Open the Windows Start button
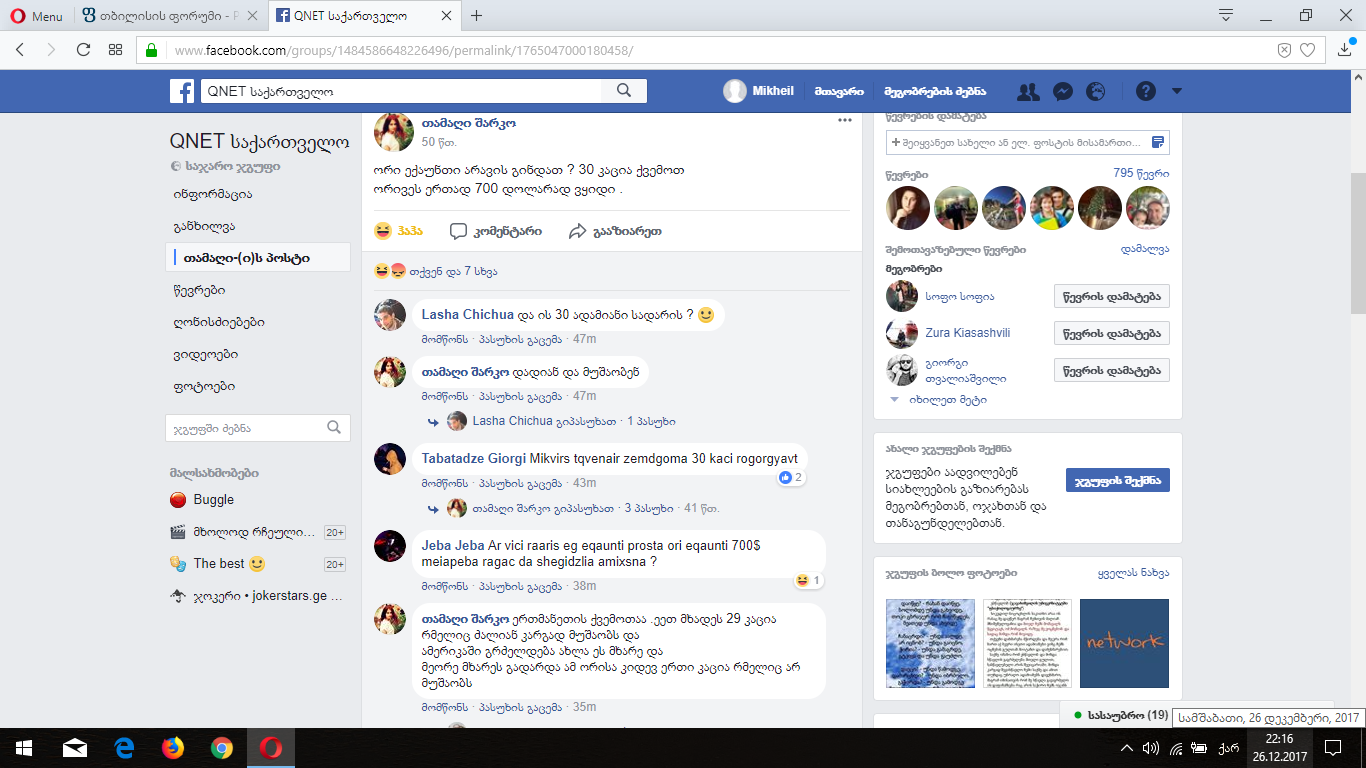This screenshot has height=768, width=1366. 22,747
